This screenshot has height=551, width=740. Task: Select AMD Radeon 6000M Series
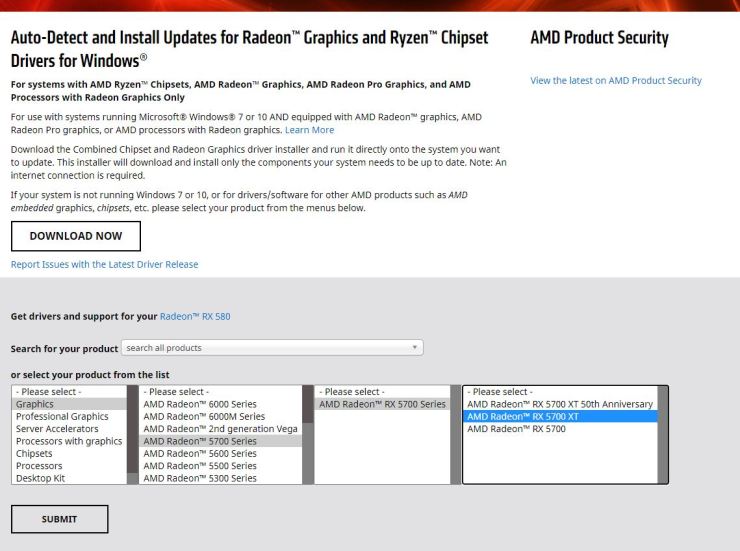click(x=220, y=416)
